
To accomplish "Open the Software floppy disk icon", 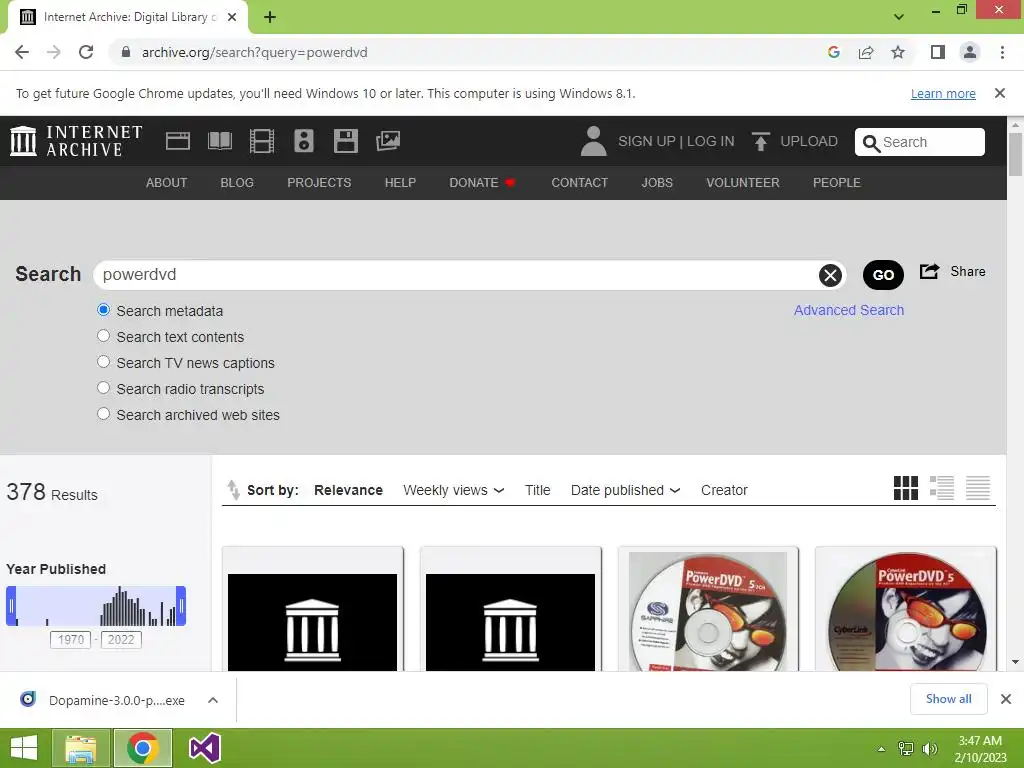I will click(x=345, y=141).
